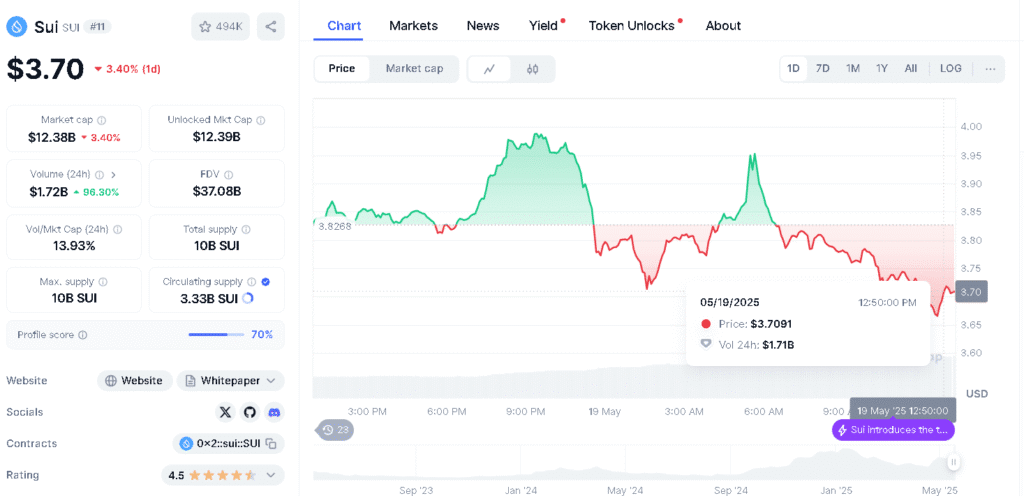
Task: Toggle LOG scale on chart
Action: (x=950, y=69)
